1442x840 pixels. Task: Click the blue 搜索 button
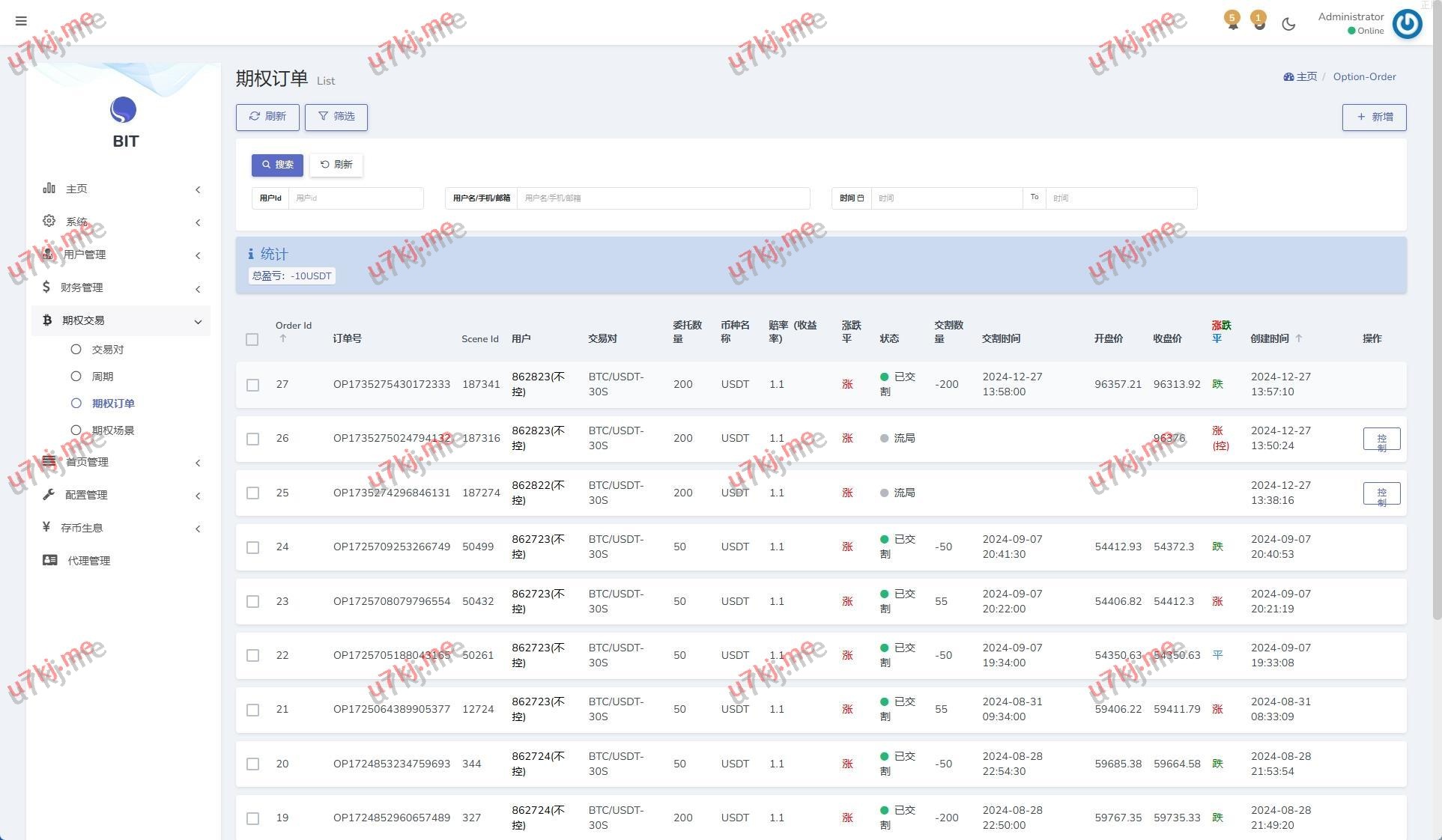(277, 165)
